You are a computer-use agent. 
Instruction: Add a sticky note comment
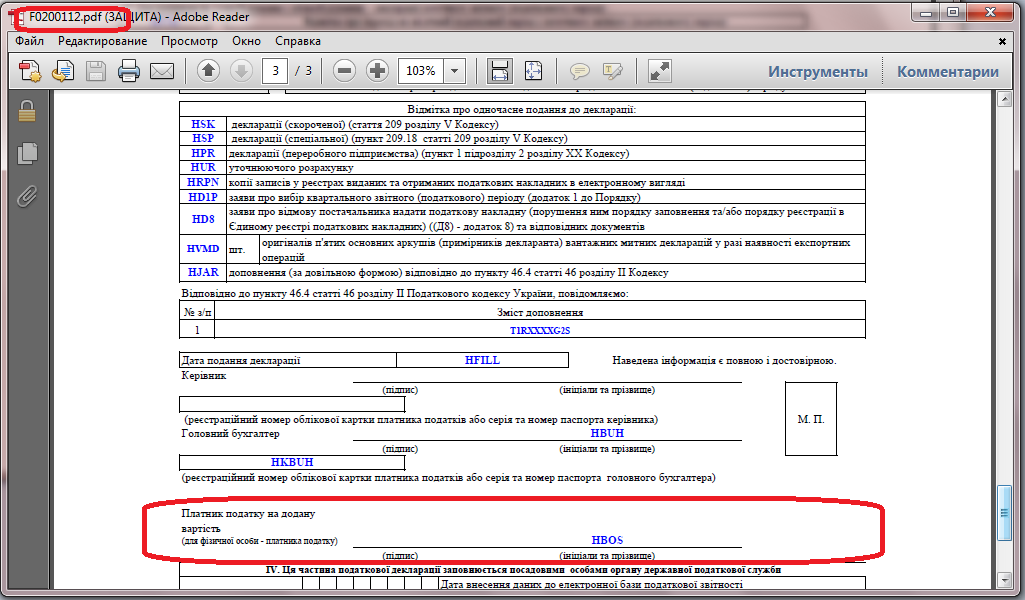pyautogui.click(x=579, y=71)
